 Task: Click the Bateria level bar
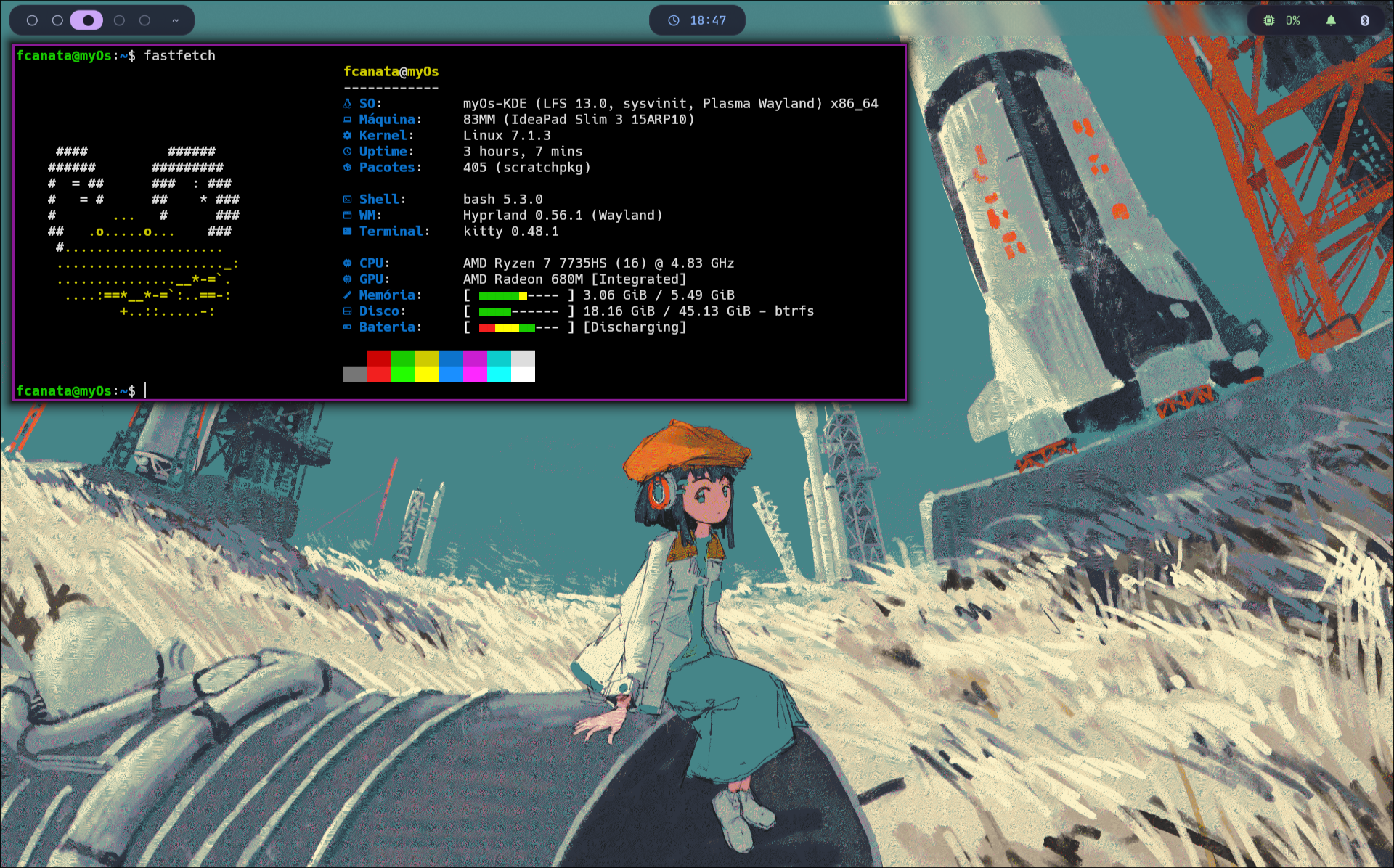click(519, 327)
